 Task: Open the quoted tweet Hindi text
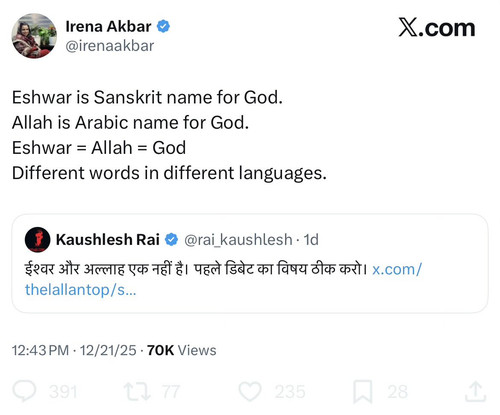(196, 269)
